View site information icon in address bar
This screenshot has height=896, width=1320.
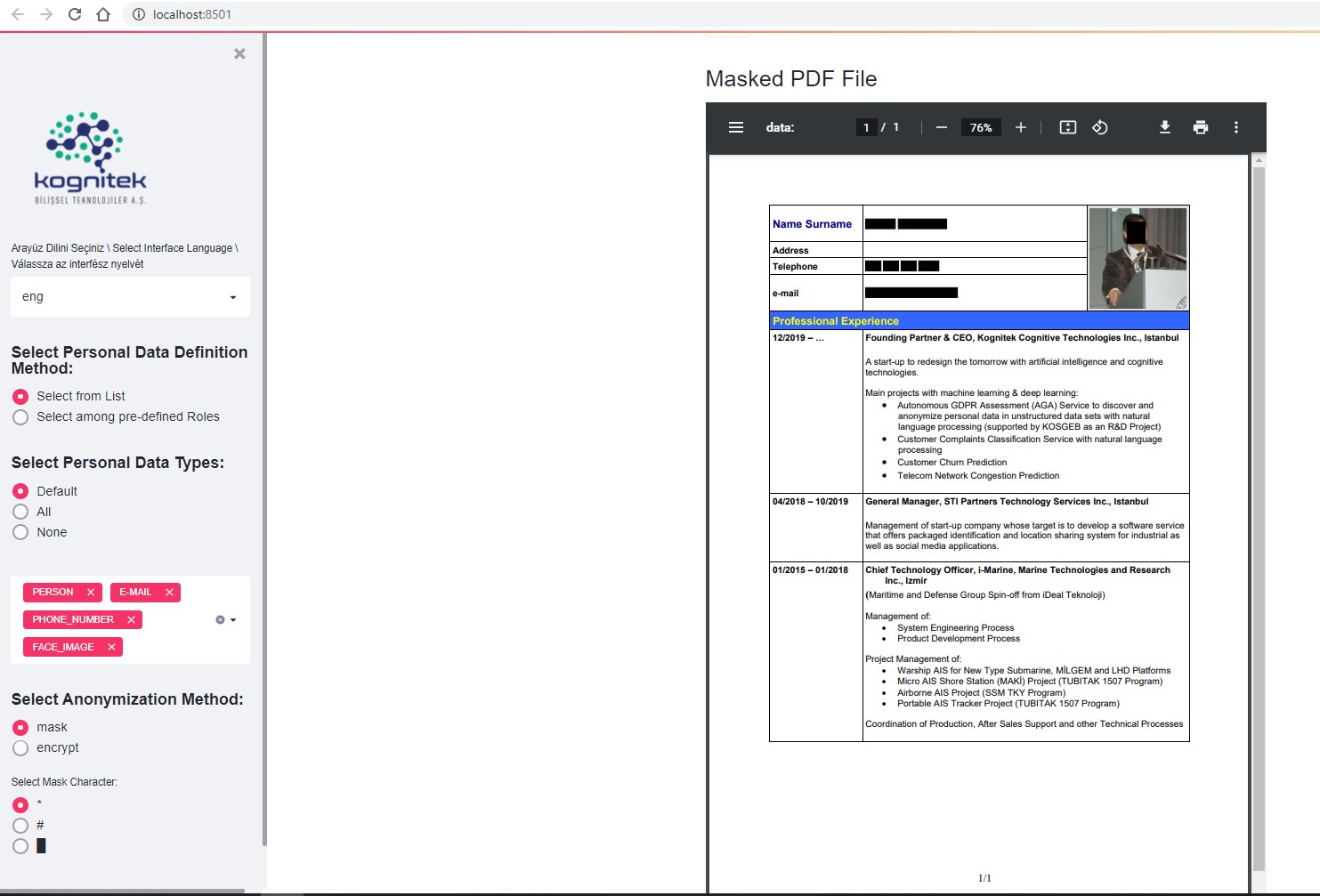click(138, 14)
